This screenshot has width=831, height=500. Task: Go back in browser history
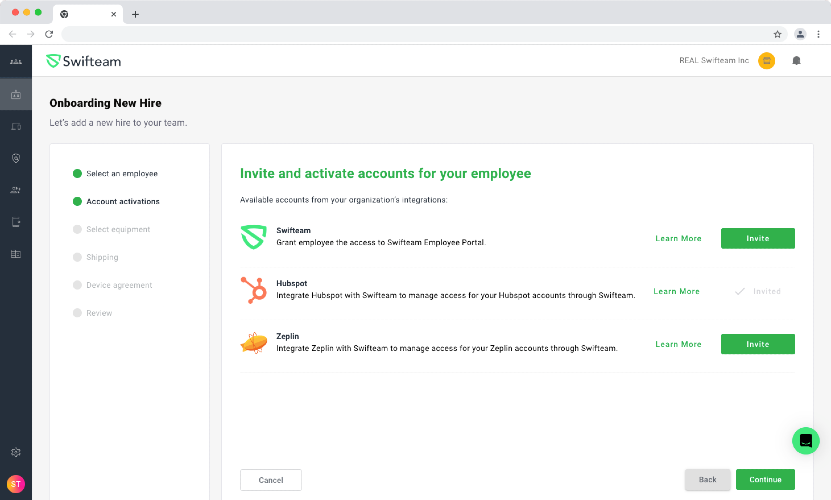[13, 34]
